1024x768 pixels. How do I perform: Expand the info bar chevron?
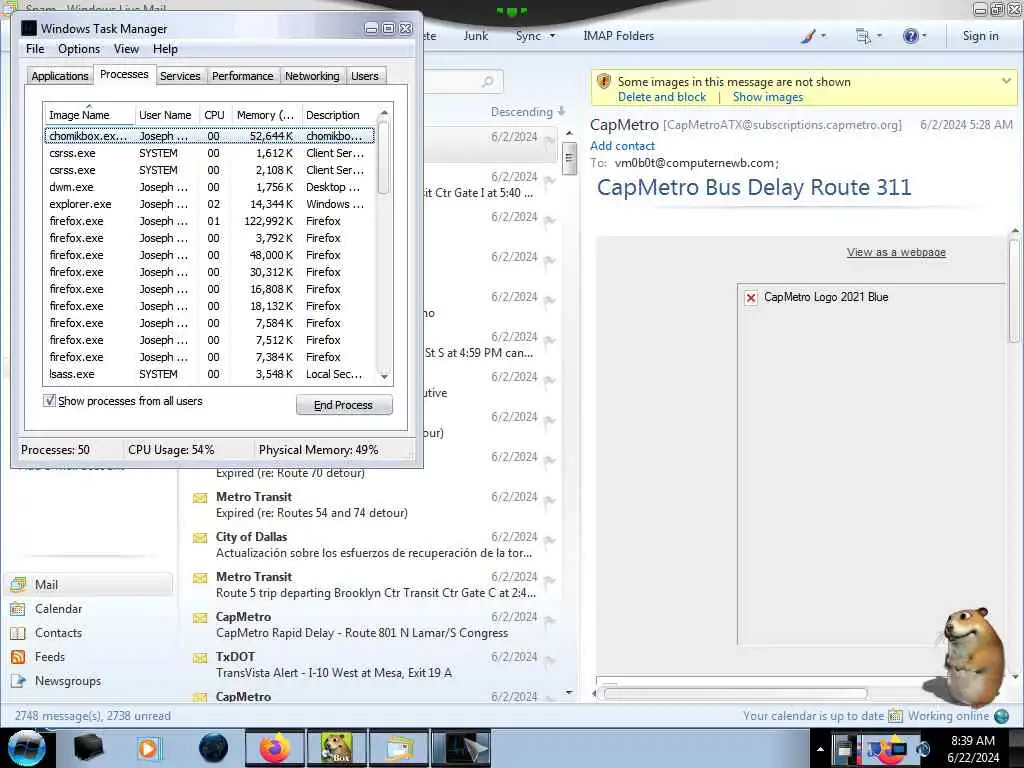(x=1006, y=81)
